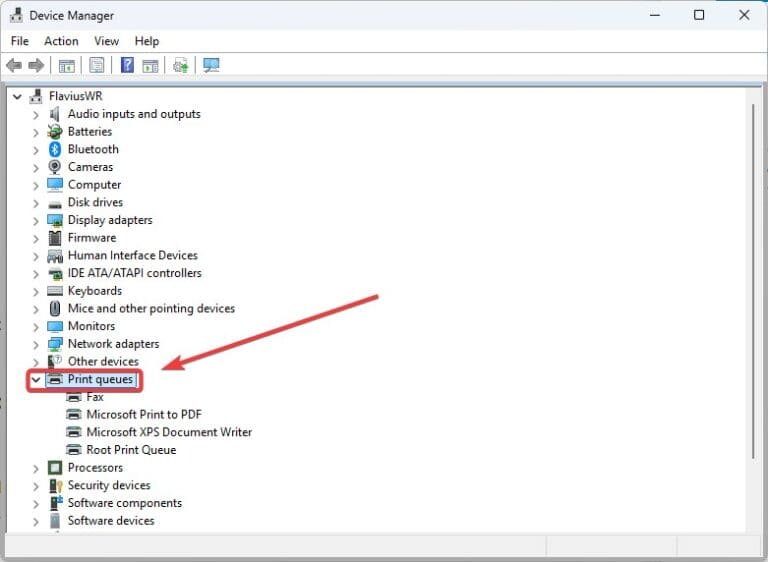Toggle action pane toolbar icon
Image resolution: width=768 pixels, height=562 pixels.
150,65
